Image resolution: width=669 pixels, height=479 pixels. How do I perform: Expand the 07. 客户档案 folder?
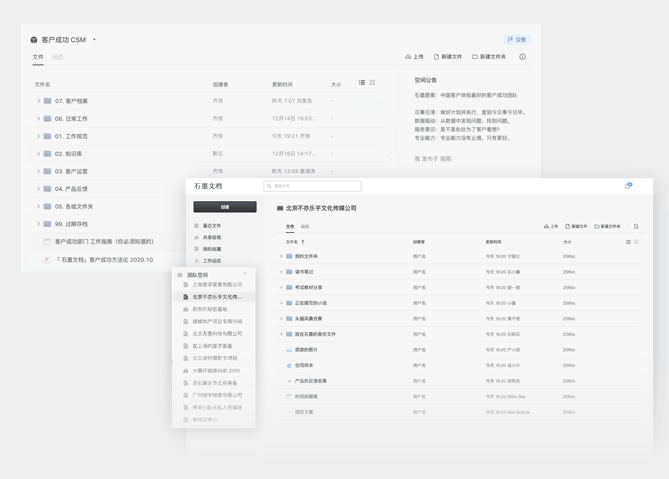39,101
